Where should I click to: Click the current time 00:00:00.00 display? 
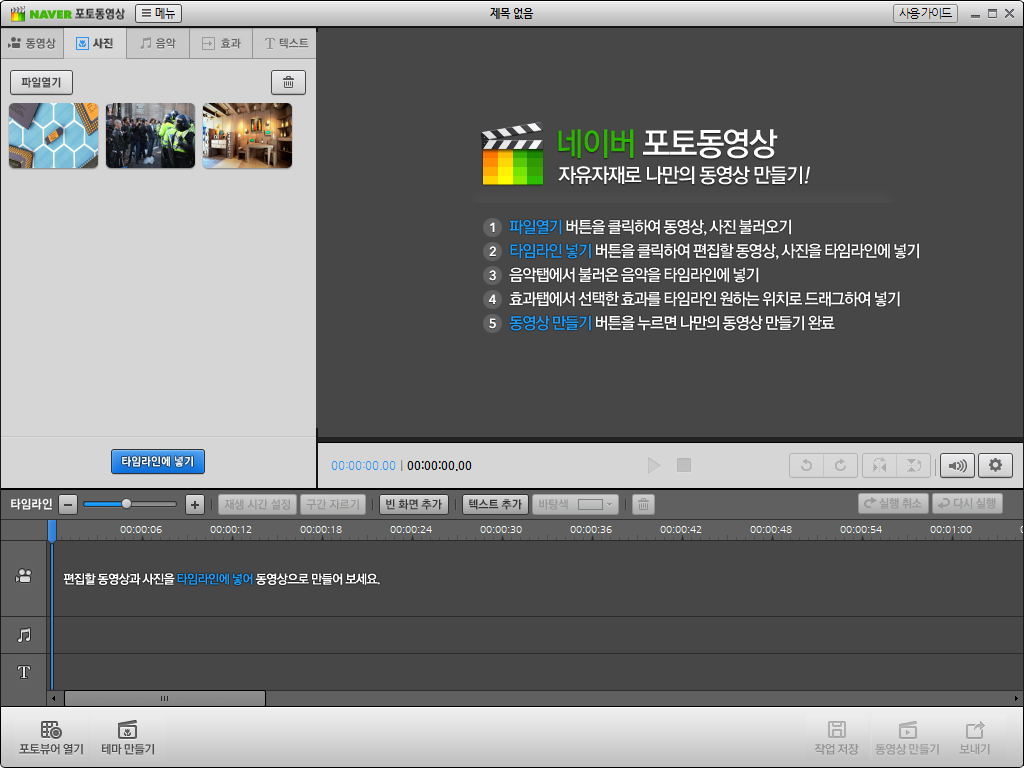[363, 466]
